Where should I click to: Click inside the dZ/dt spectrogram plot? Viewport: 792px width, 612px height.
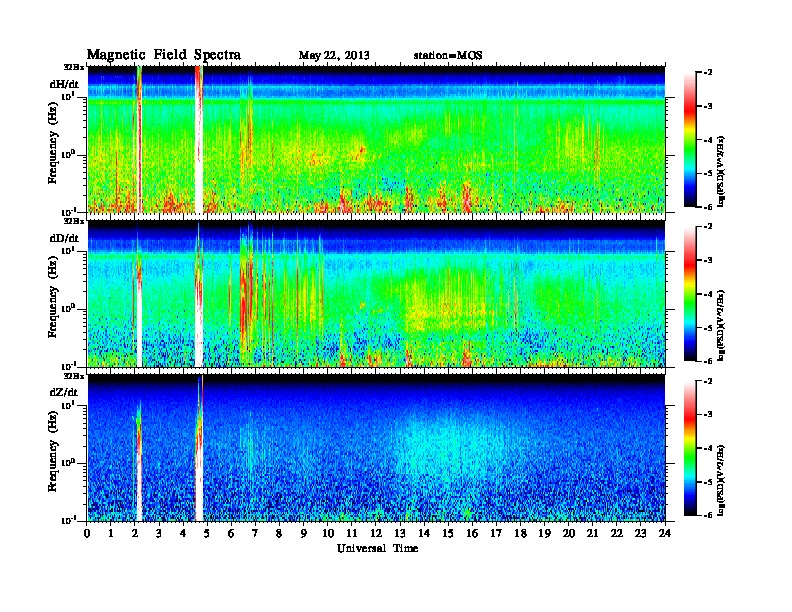coord(376,448)
